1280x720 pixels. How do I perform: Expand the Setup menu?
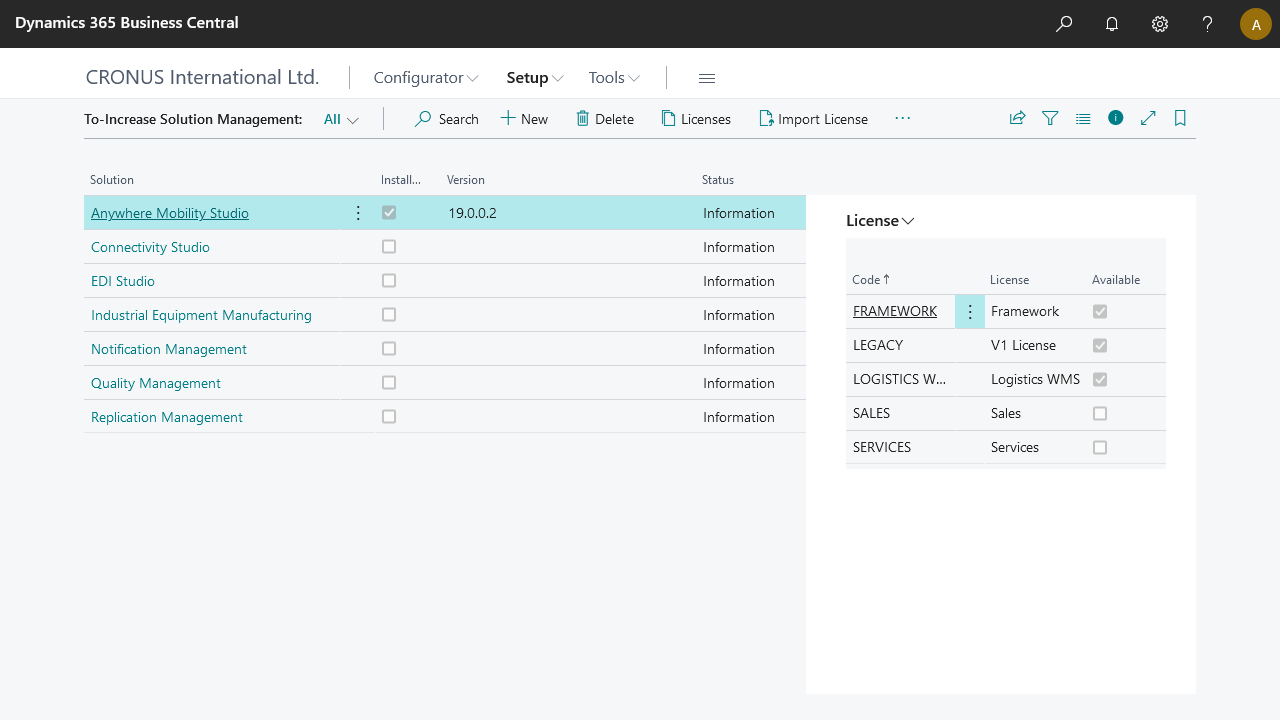click(x=535, y=78)
